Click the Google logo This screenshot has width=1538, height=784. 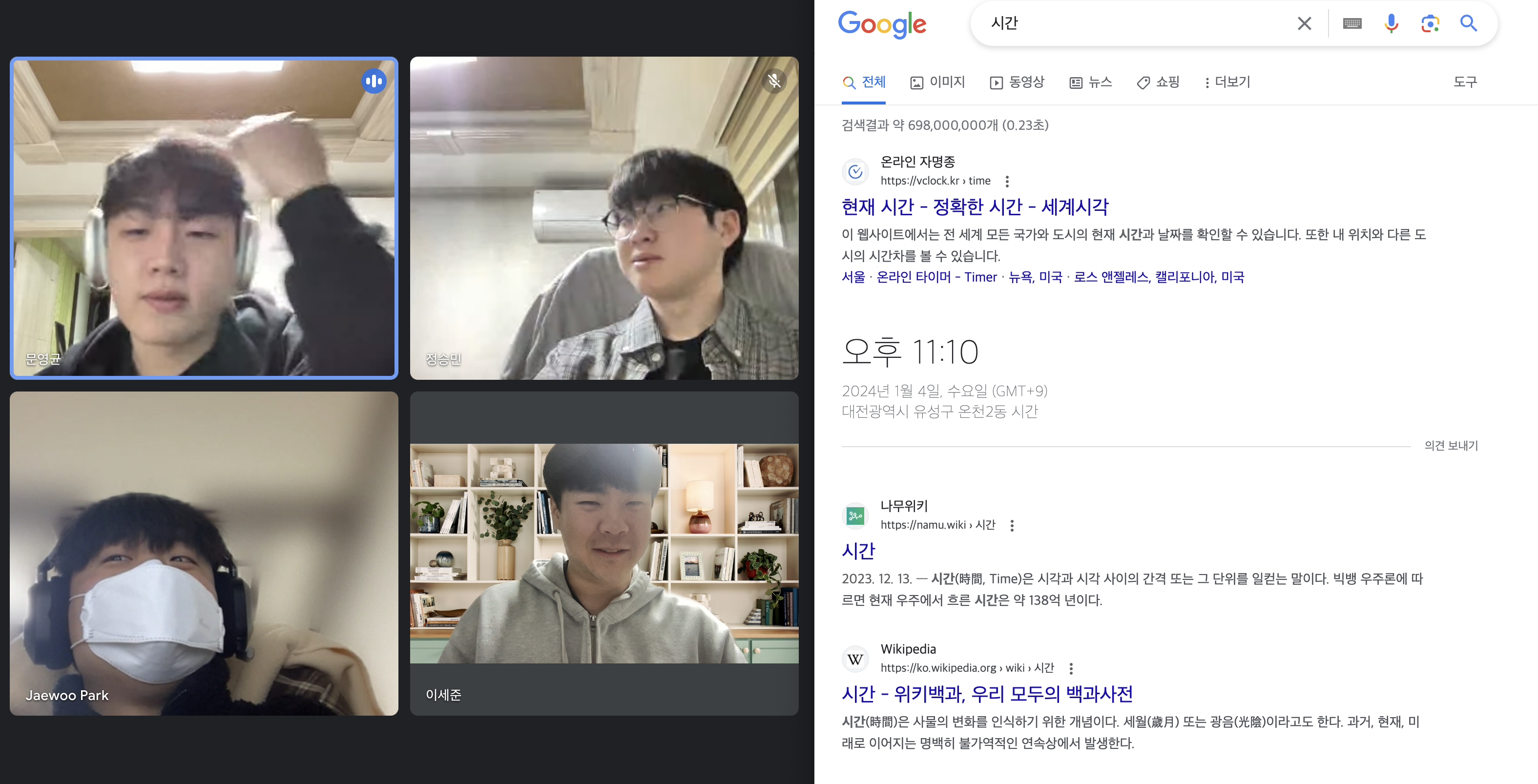pyautogui.click(x=882, y=24)
